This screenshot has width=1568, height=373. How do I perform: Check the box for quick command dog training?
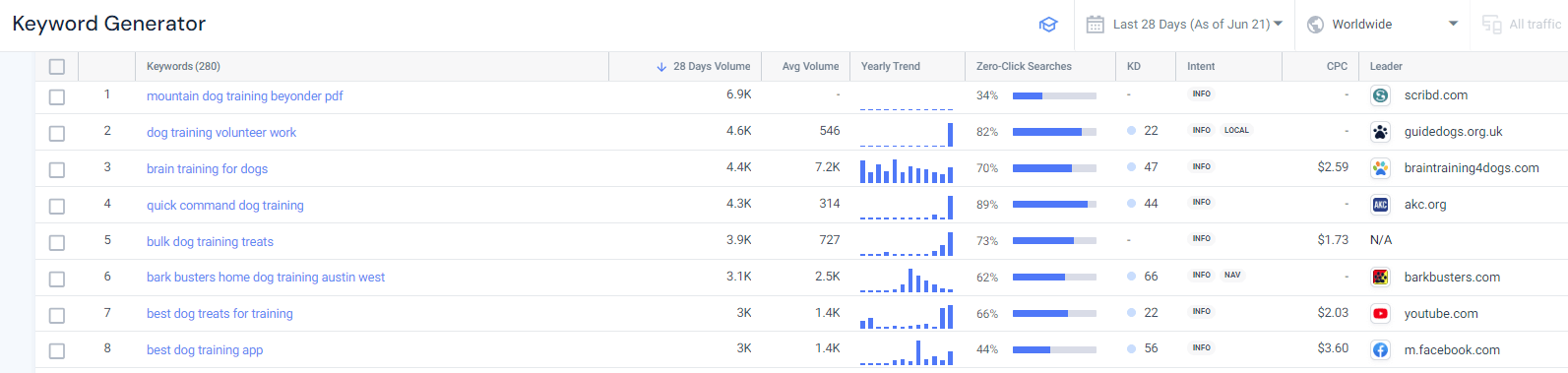[57, 207]
